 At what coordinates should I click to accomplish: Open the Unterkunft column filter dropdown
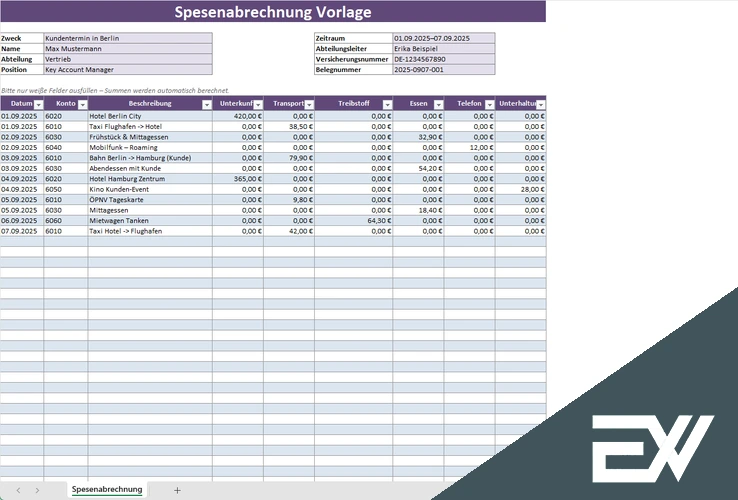258,105
